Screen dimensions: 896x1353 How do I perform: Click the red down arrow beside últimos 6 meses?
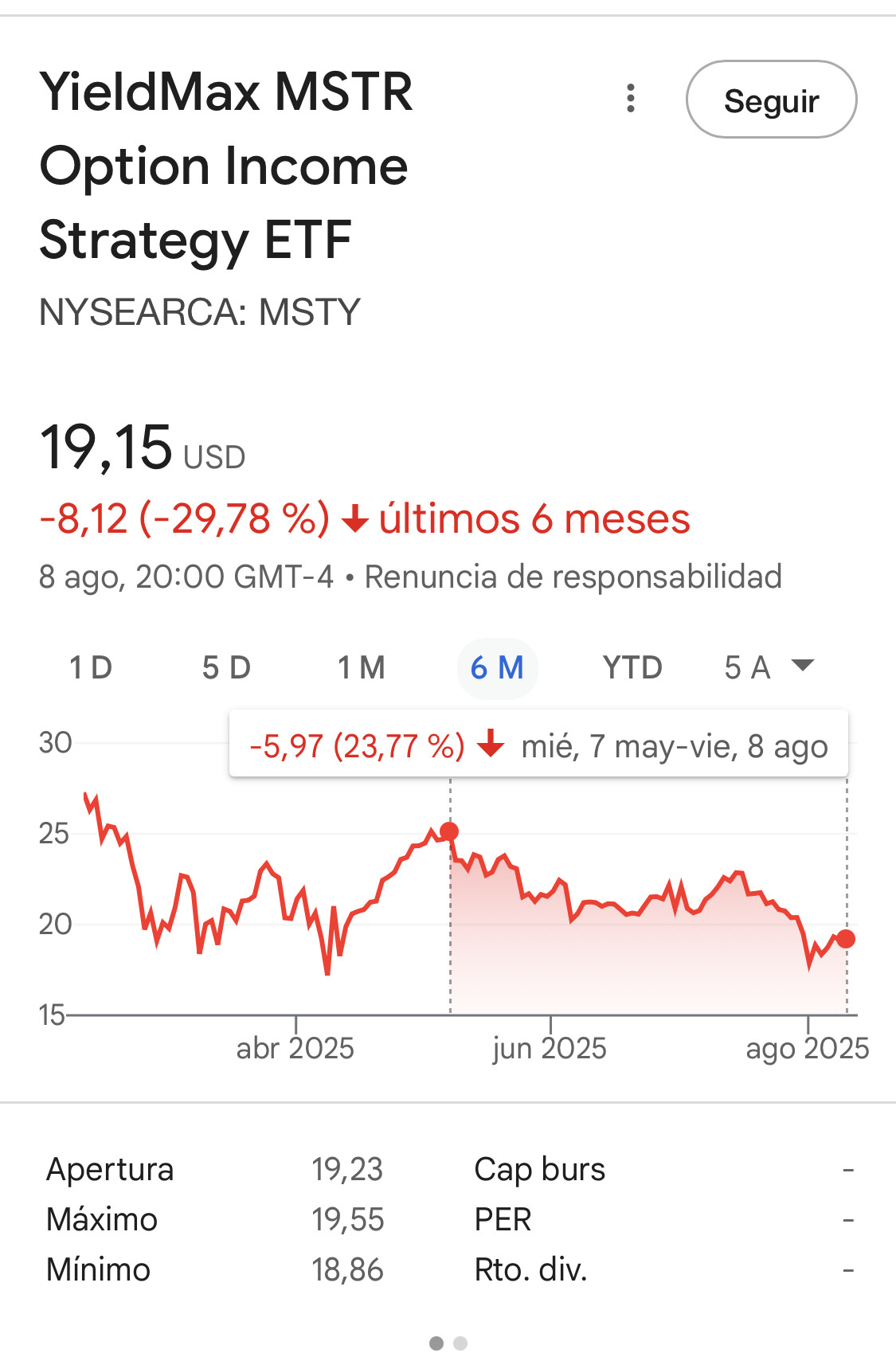click(x=354, y=520)
